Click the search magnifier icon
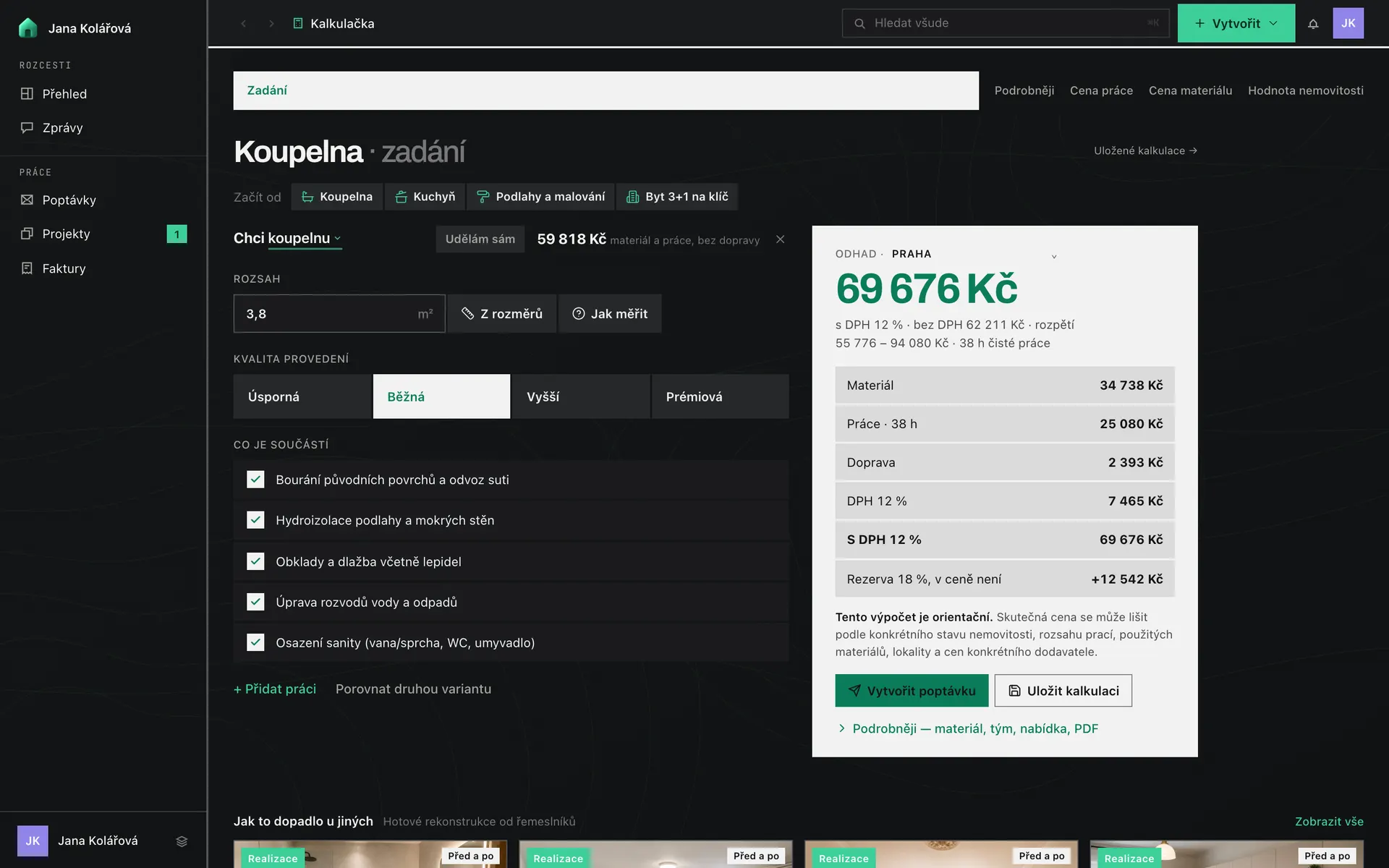This screenshot has width=1389, height=868. click(859, 23)
